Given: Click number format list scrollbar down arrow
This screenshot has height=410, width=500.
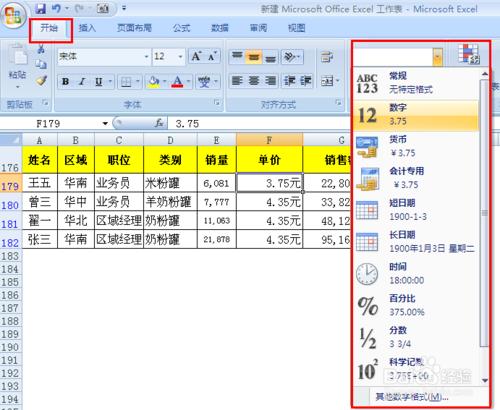Looking at the screenshot, I should coord(485,380).
